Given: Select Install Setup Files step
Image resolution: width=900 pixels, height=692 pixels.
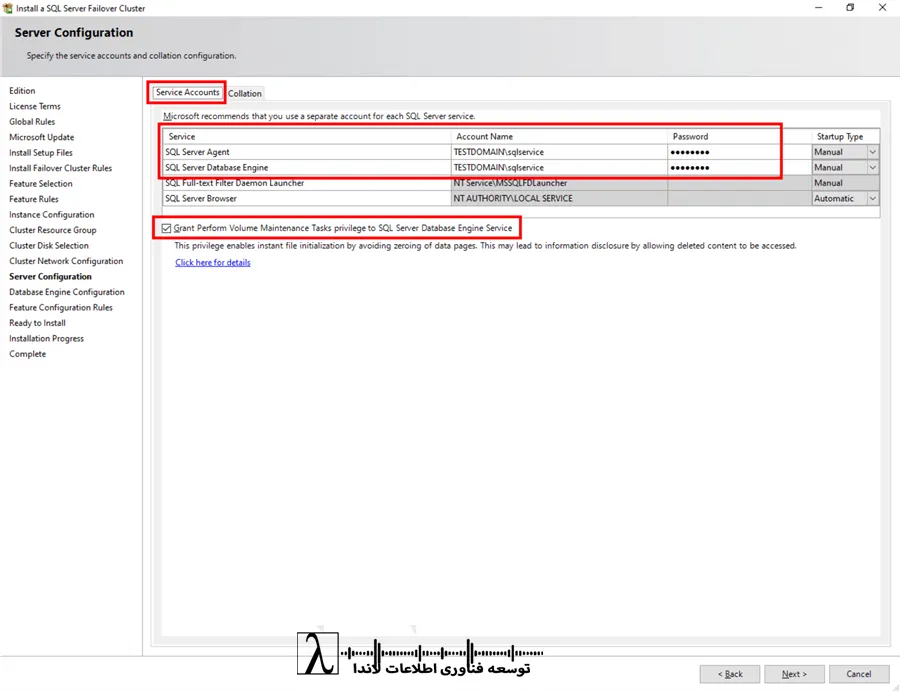Looking at the screenshot, I should coord(41,153).
